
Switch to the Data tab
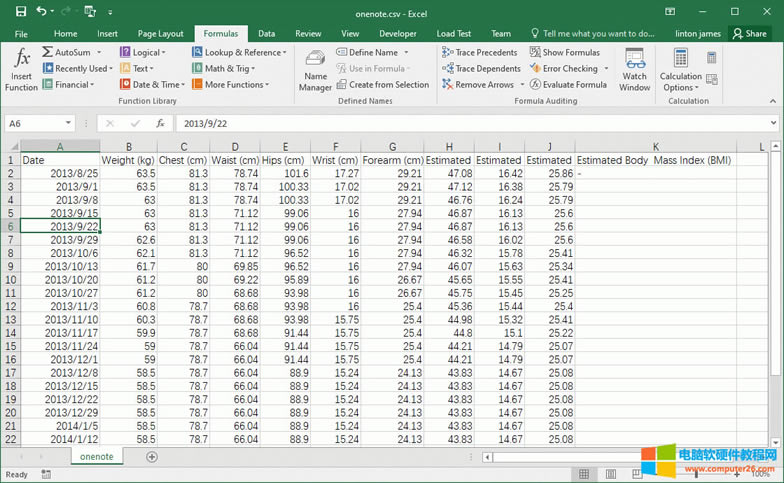[x=266, y=33]
